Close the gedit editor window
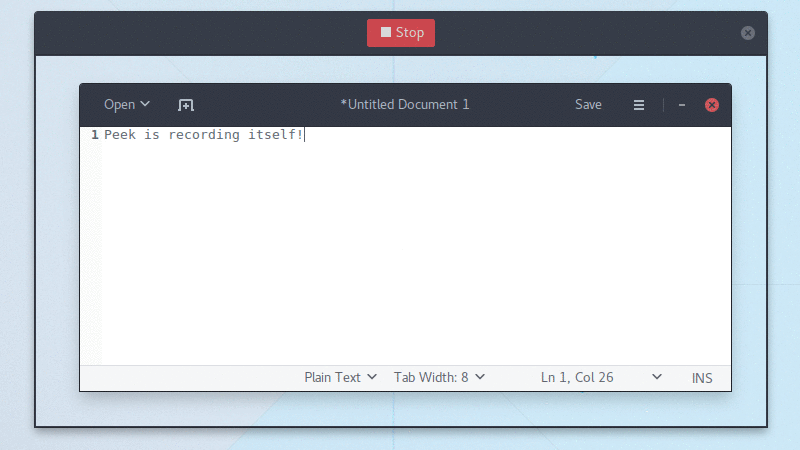Image resolution: width=800 pixels, height=450 pixels. pyautogui.click(x=712, y=105)
